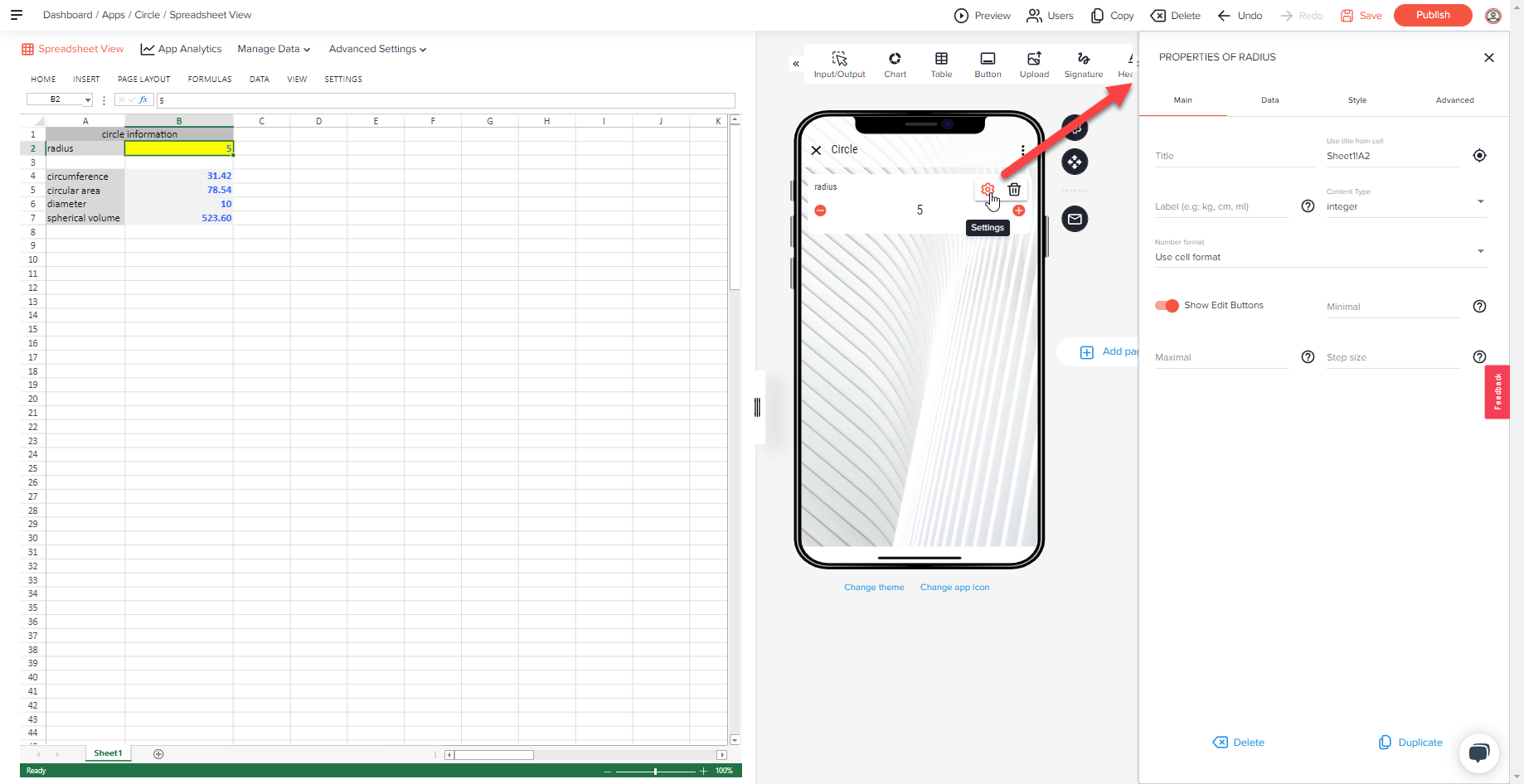Click the move arrows round button

[1075, 162]
